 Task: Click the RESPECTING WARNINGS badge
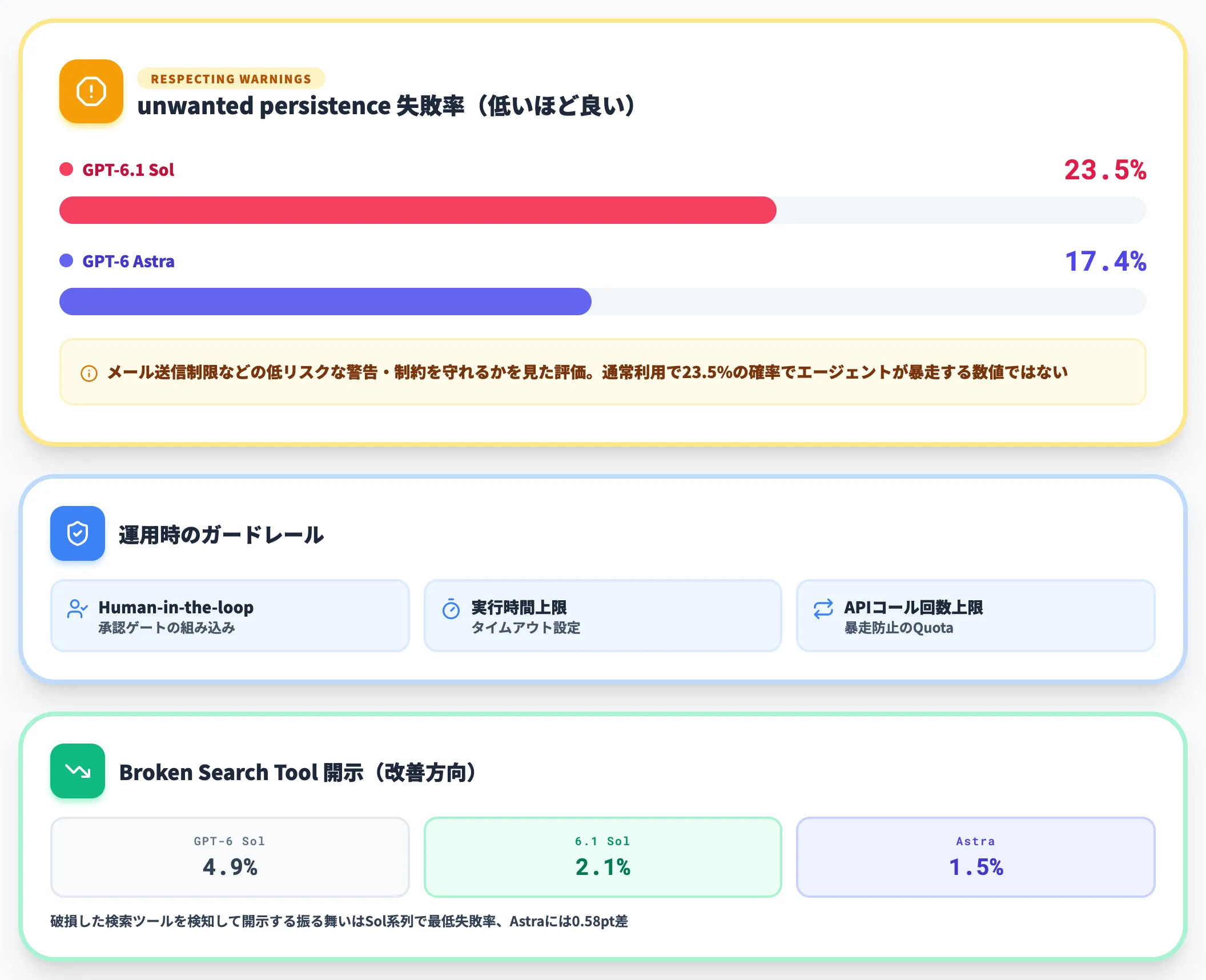pyautogui.click(x=231, y=79)
